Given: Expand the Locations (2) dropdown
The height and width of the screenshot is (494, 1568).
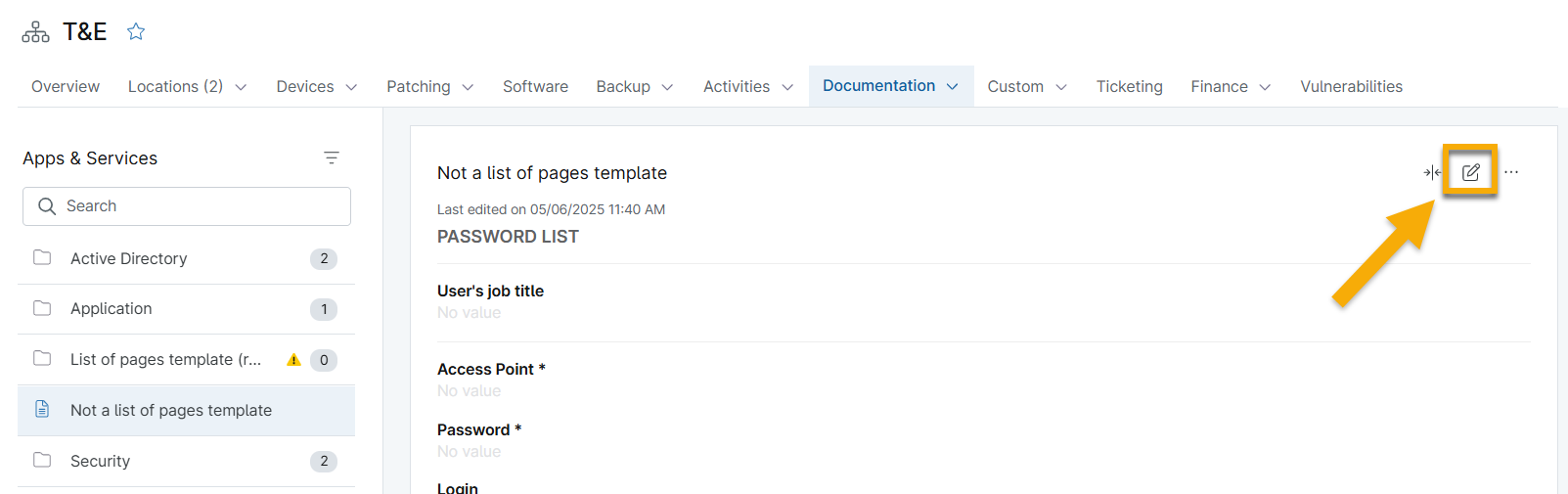Looking at the screenshot, I should (187, 86).
